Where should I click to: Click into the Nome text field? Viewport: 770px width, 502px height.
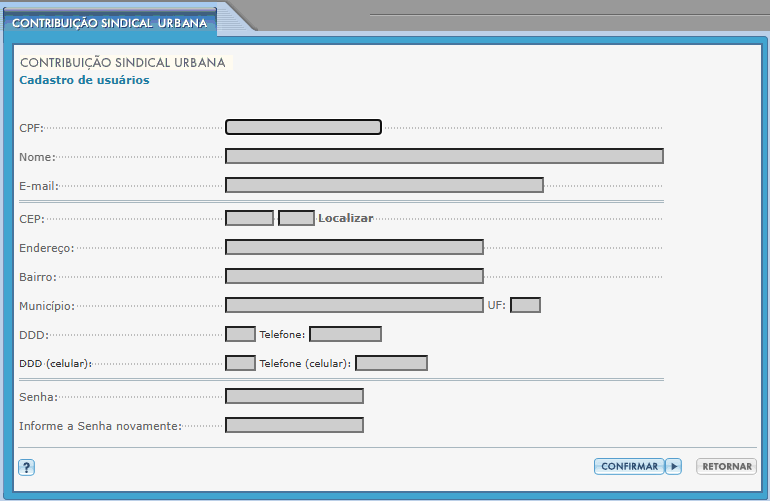pos(444,156)
